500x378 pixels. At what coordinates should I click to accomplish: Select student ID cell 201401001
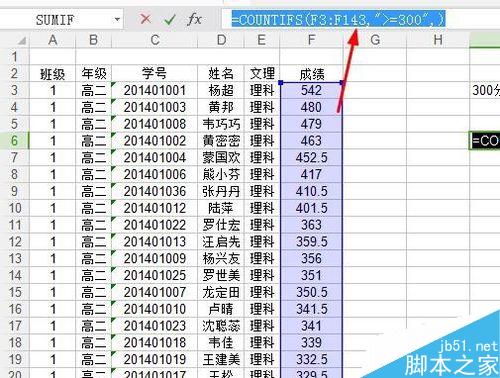154,90
